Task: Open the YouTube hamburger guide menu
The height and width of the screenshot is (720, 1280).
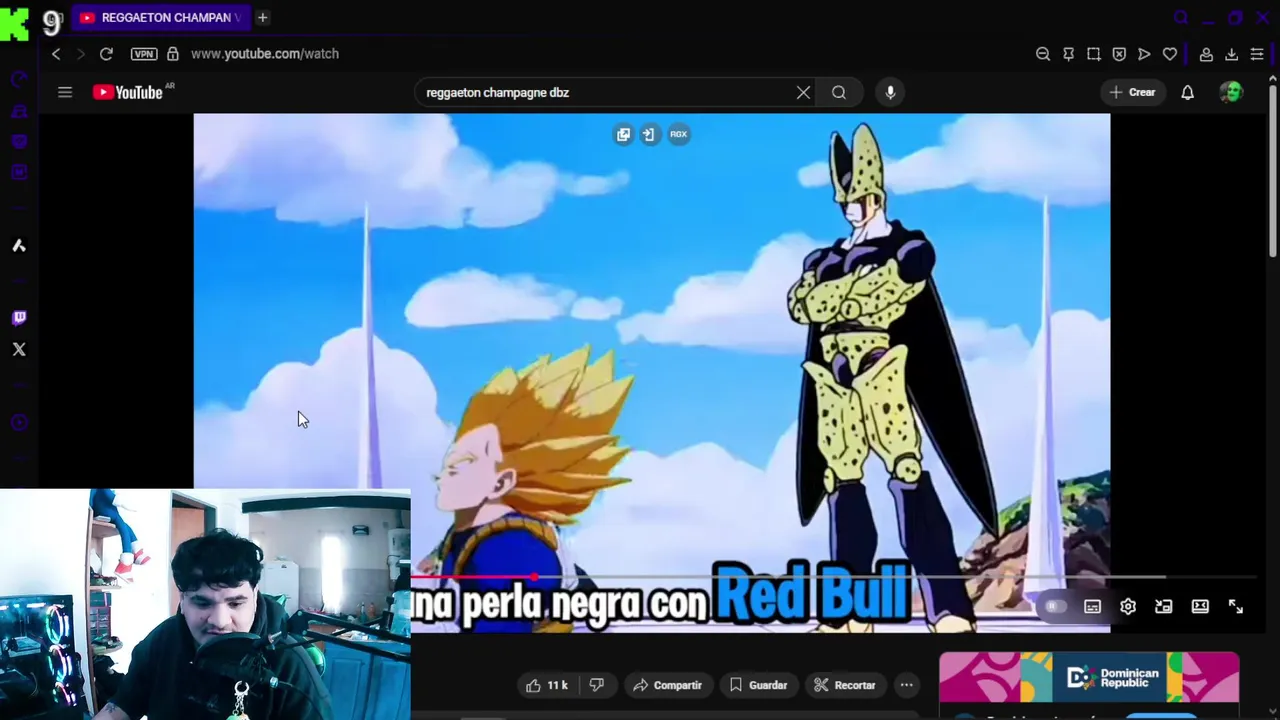Action: [65, 92]
